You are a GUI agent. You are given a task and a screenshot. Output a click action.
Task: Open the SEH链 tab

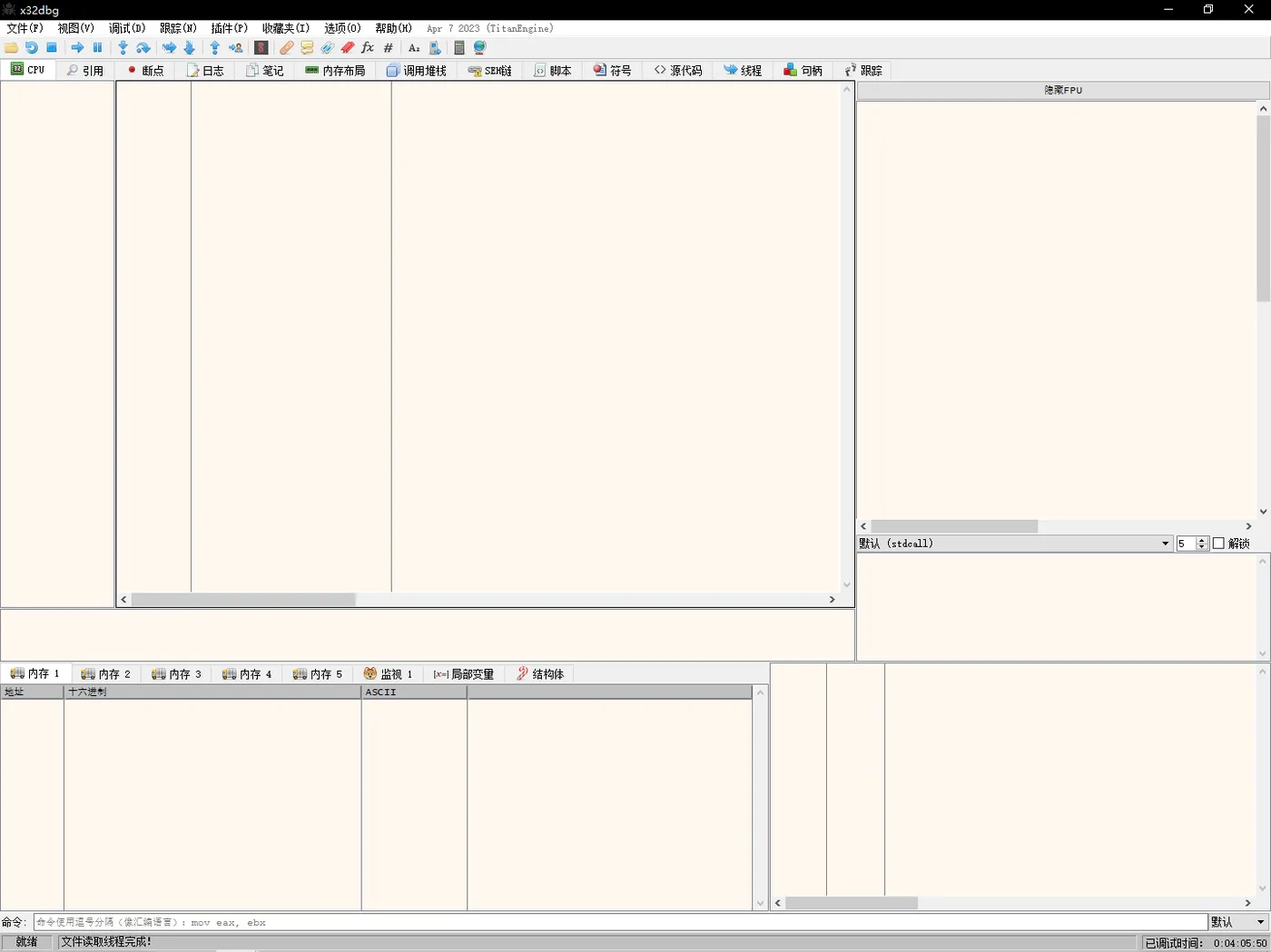(490, 70)
